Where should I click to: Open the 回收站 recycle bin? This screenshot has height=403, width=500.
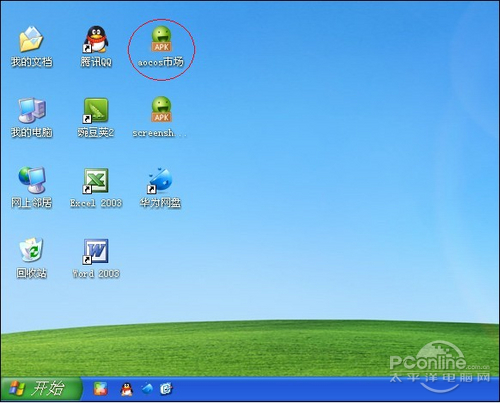click(31, 250)
